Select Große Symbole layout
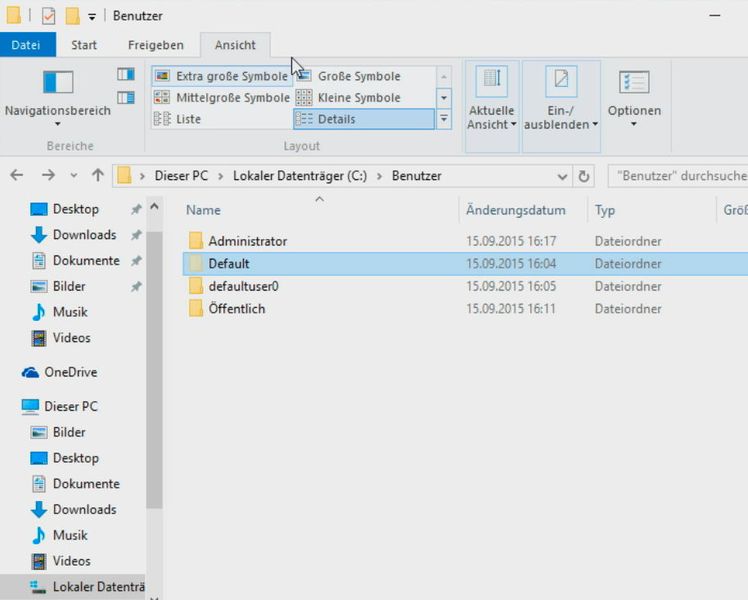Image resolution: width=748 pixels, height=600 pixels. click(358, 76)
